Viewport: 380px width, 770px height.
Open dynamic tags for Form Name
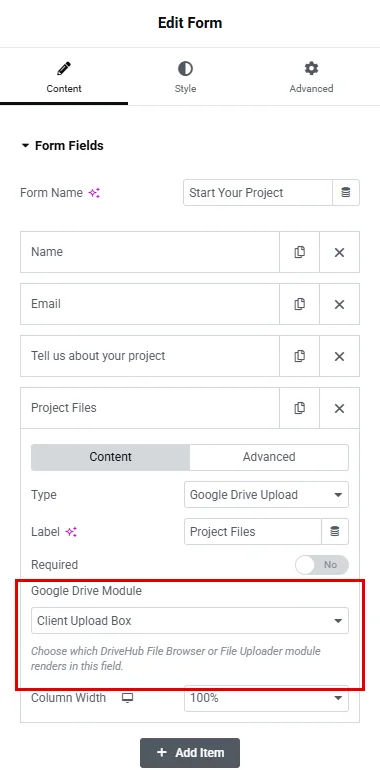pyautogui.click(x=346, y=192)
